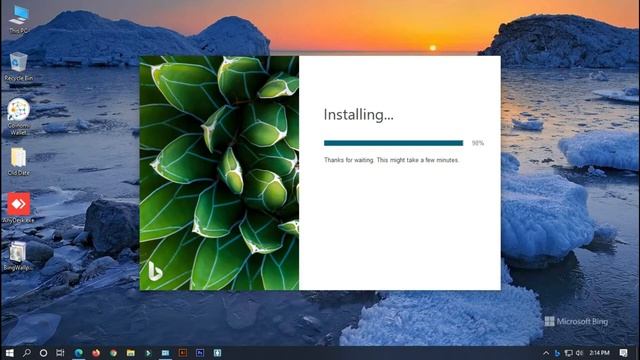Launch the Wallet desktop shortcut
Screen dimensions: 640x360
18,116
